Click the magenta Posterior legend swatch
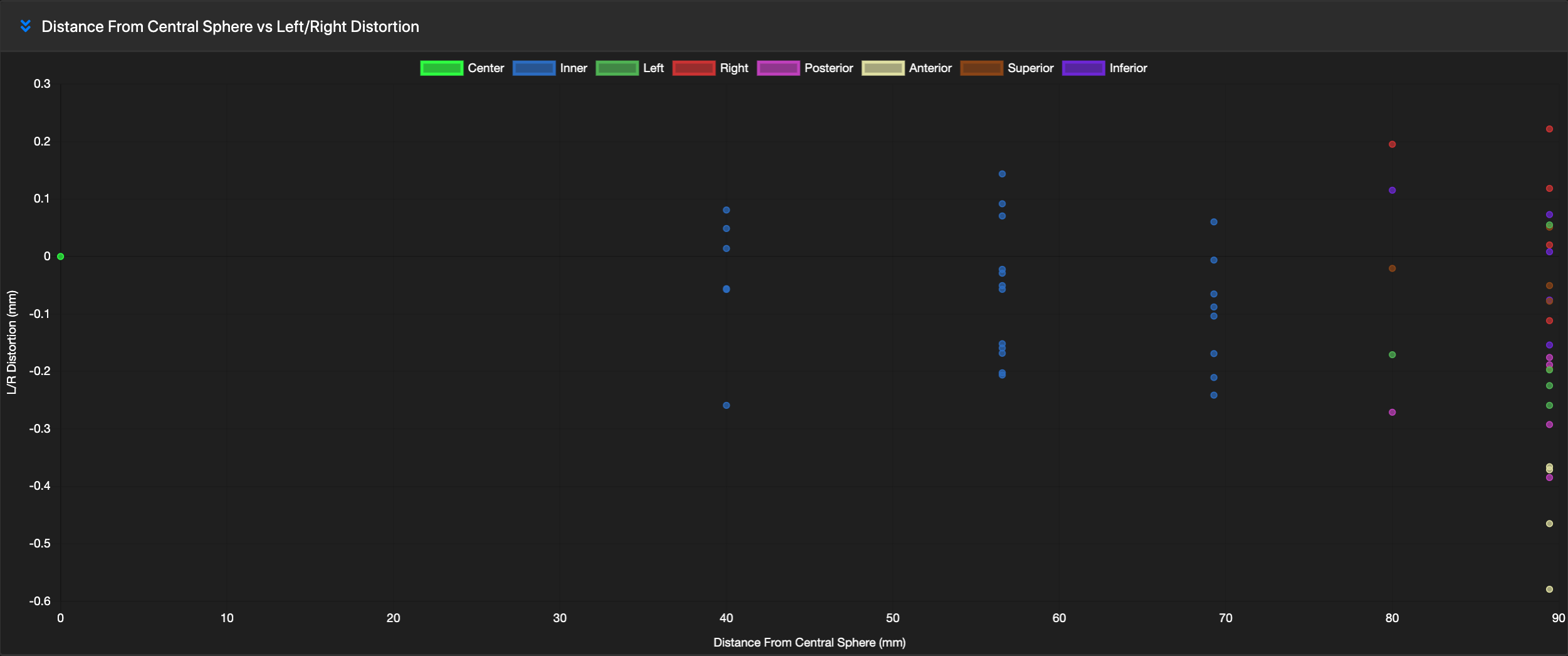This screenshot has height=656, width=1568. (778, 68)
